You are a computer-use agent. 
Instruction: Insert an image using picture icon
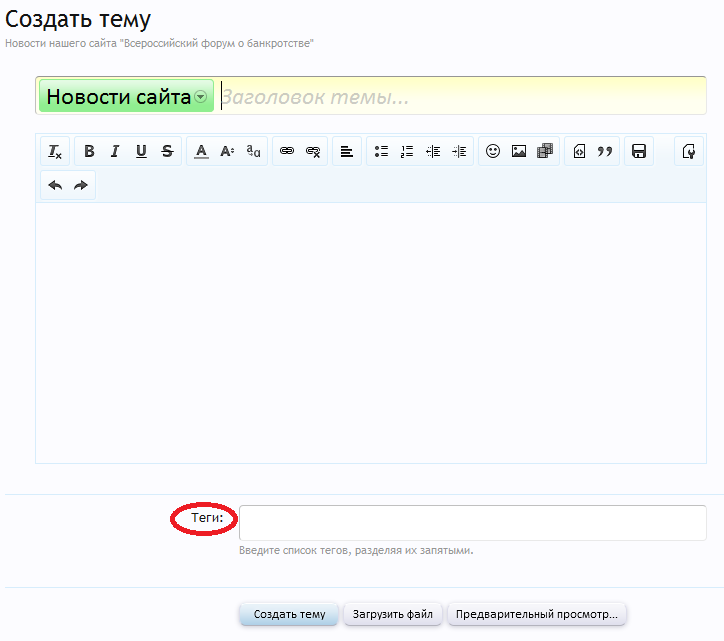[519, 151]
